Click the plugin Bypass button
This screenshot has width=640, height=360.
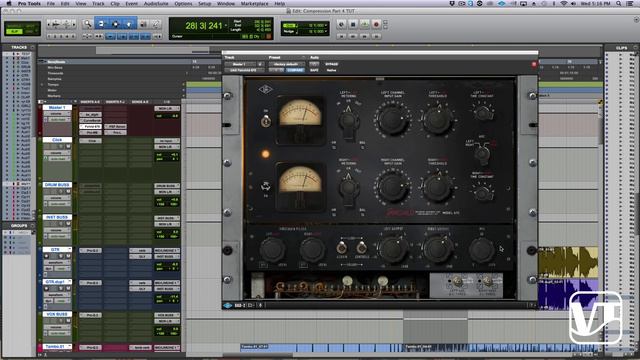pyautogui.click(x=331, y=64)
